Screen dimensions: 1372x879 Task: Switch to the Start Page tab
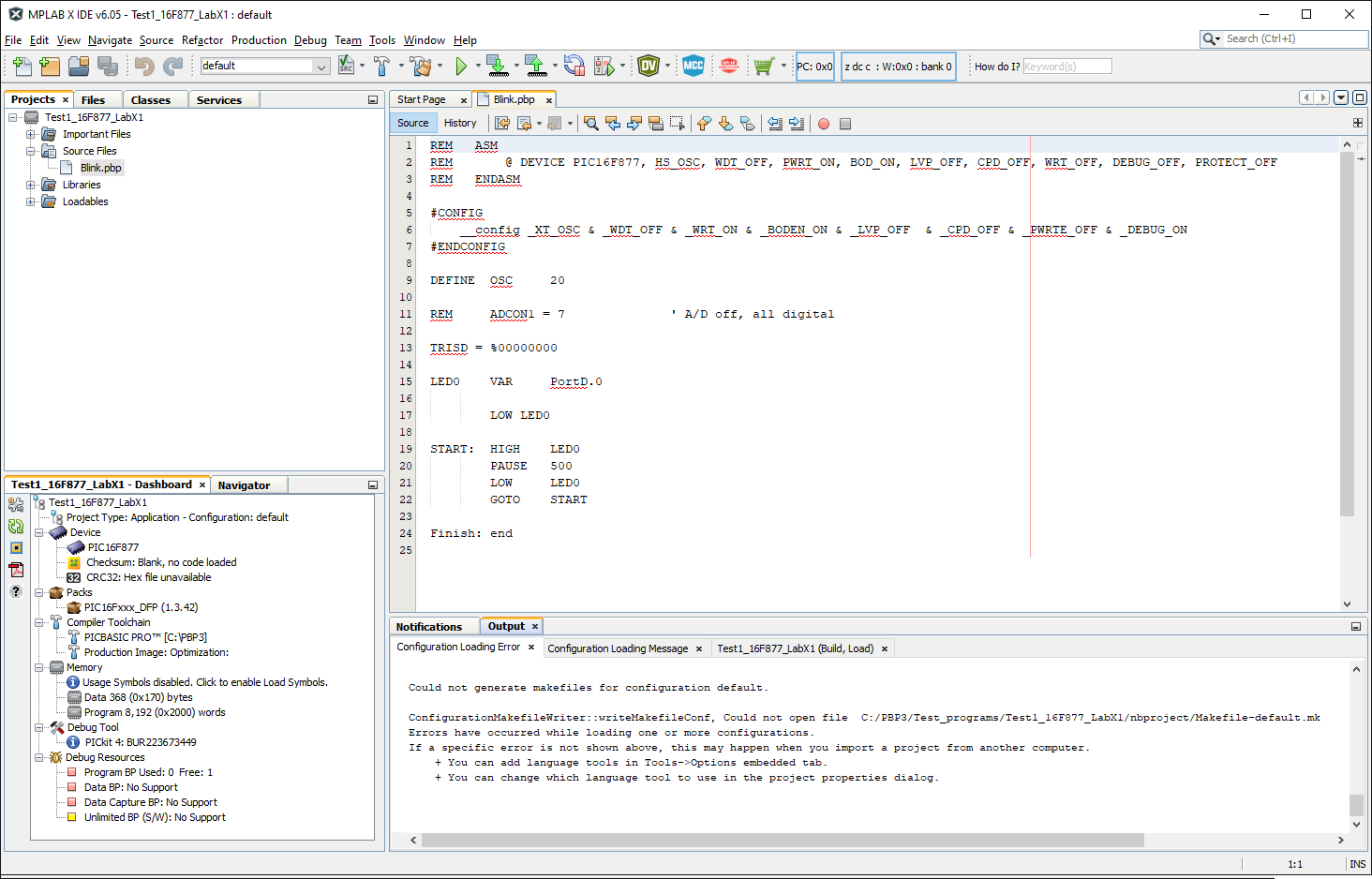tap(422, 99)
